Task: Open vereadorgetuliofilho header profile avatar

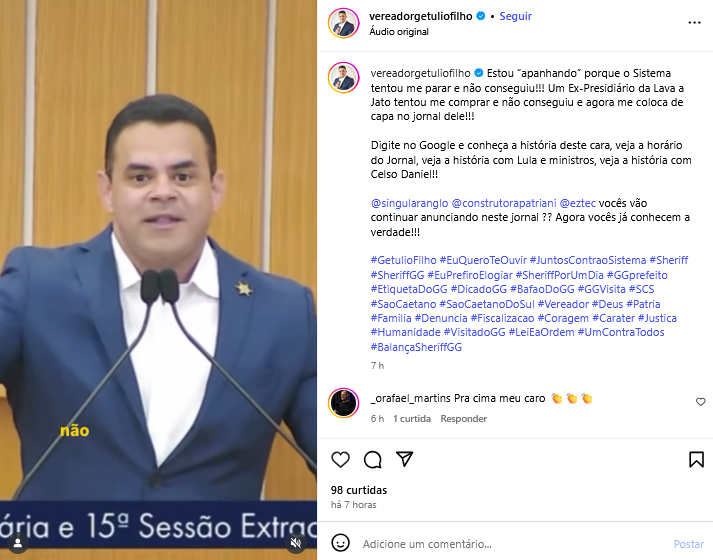Action: pos(343,23)
